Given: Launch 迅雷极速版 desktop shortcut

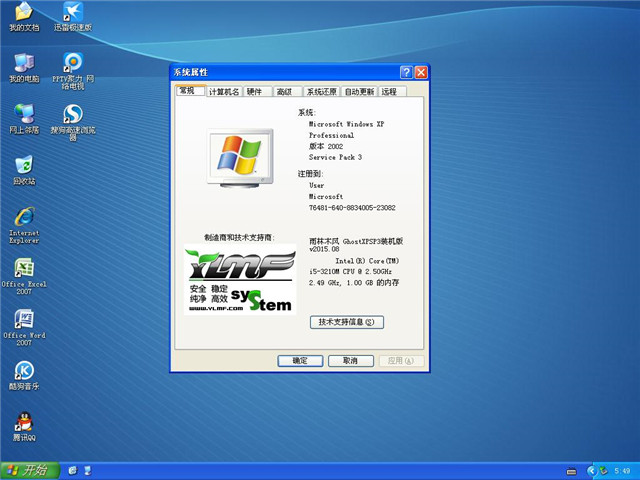Looking at the screenshot, I should point(73,16).
